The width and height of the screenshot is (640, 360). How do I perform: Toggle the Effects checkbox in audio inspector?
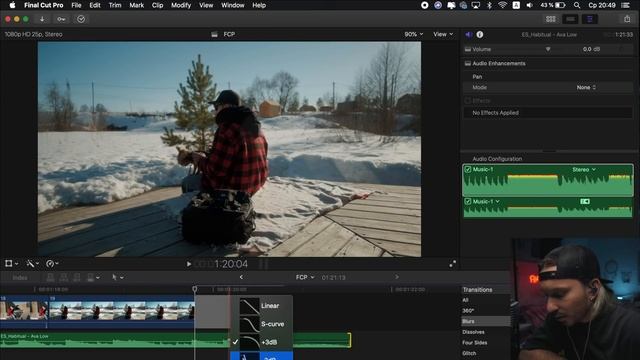[x=468, y=100]
